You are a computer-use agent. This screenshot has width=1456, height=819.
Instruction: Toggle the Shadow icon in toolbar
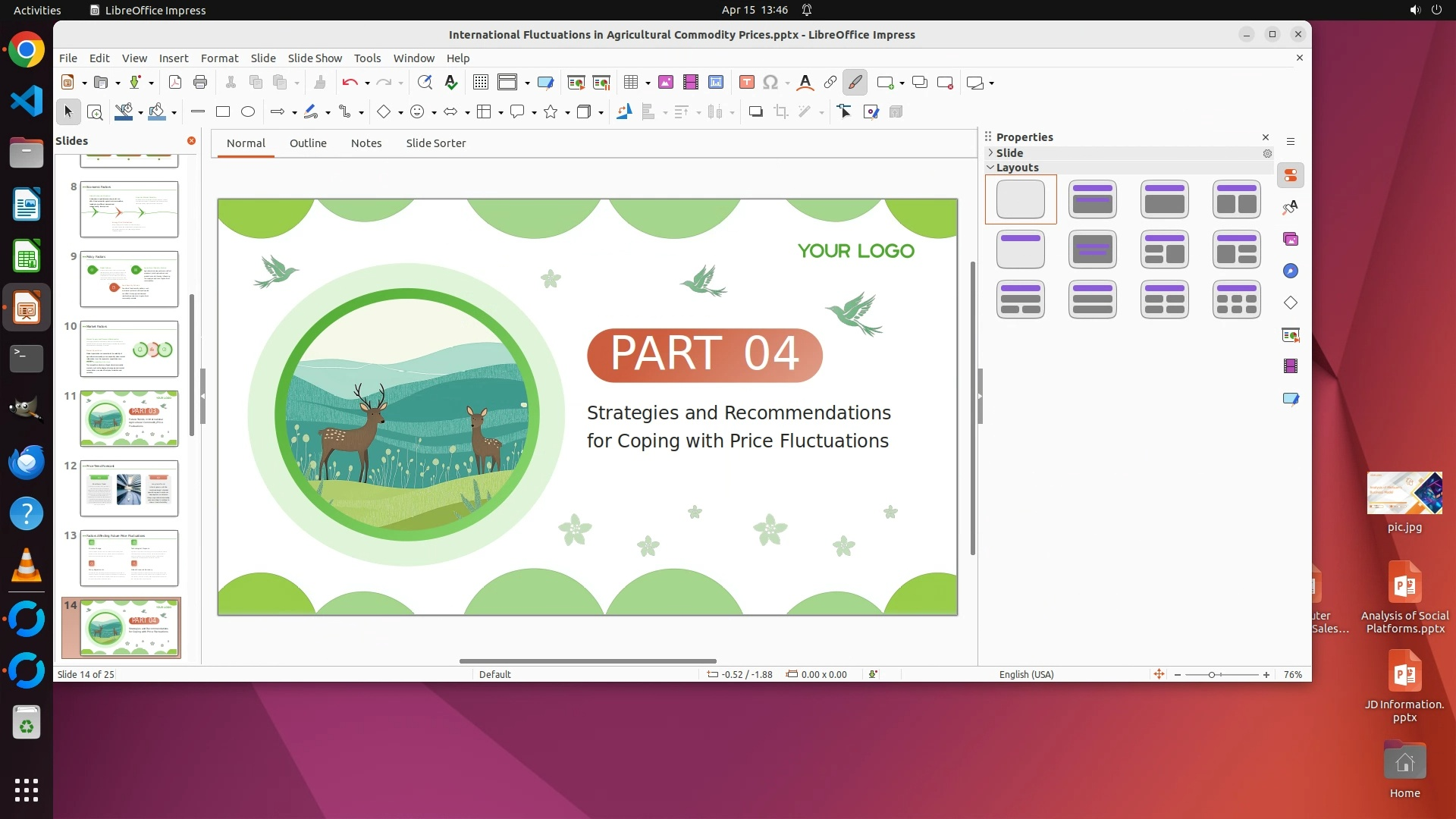(x=755, y=112)
